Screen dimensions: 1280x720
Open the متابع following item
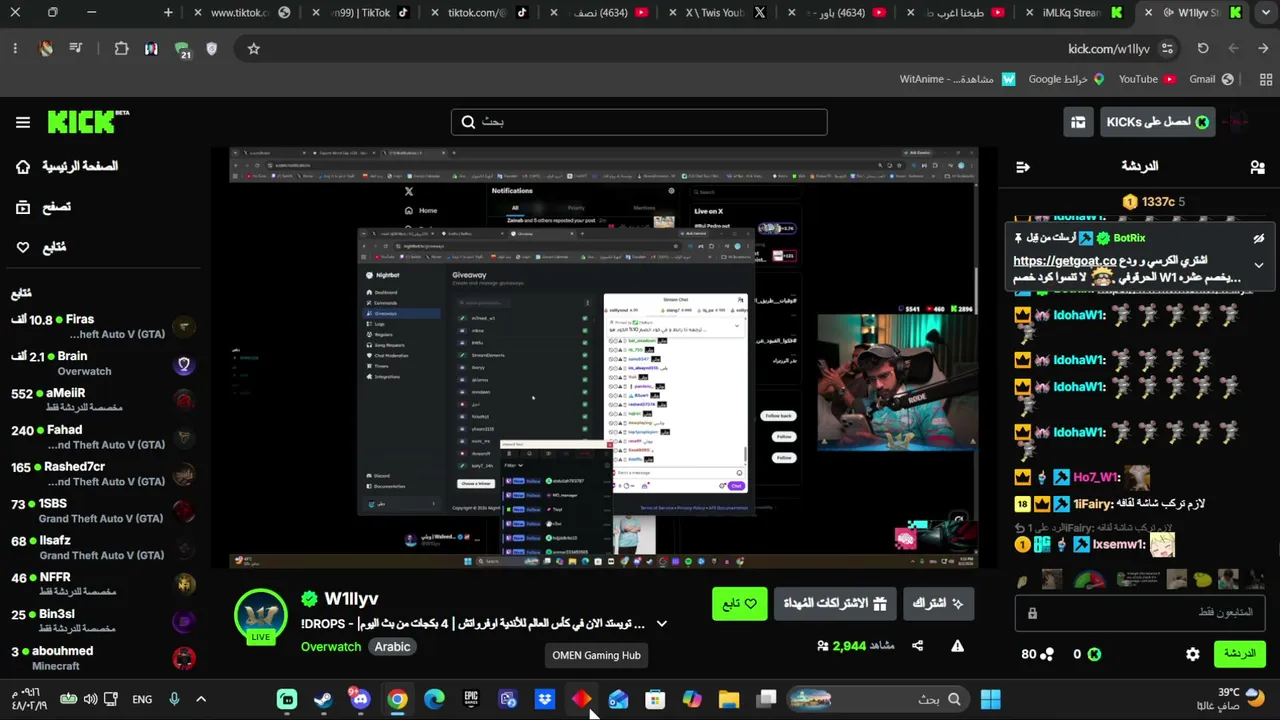[x=43, y=247]
